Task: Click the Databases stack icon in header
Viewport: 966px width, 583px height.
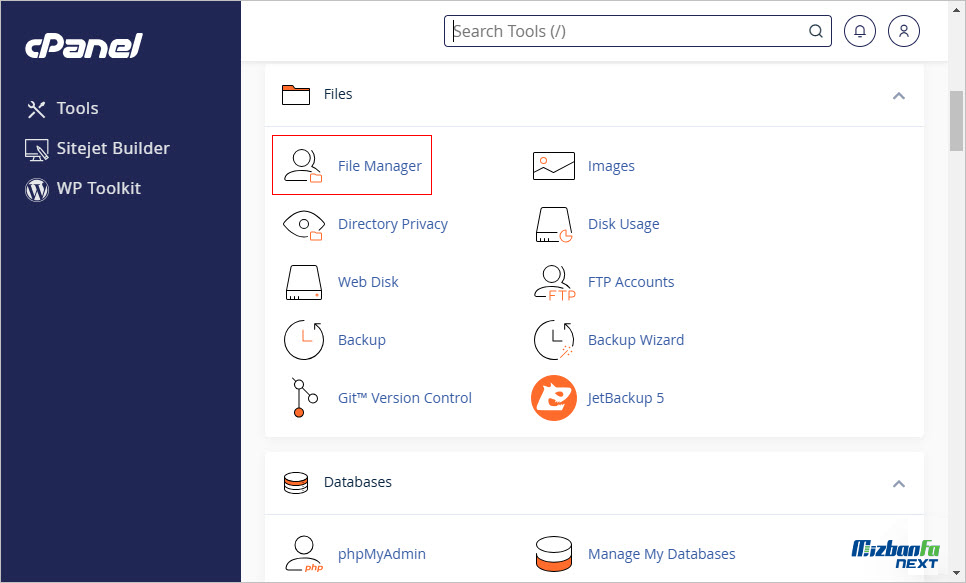Action: pos(296,483)
